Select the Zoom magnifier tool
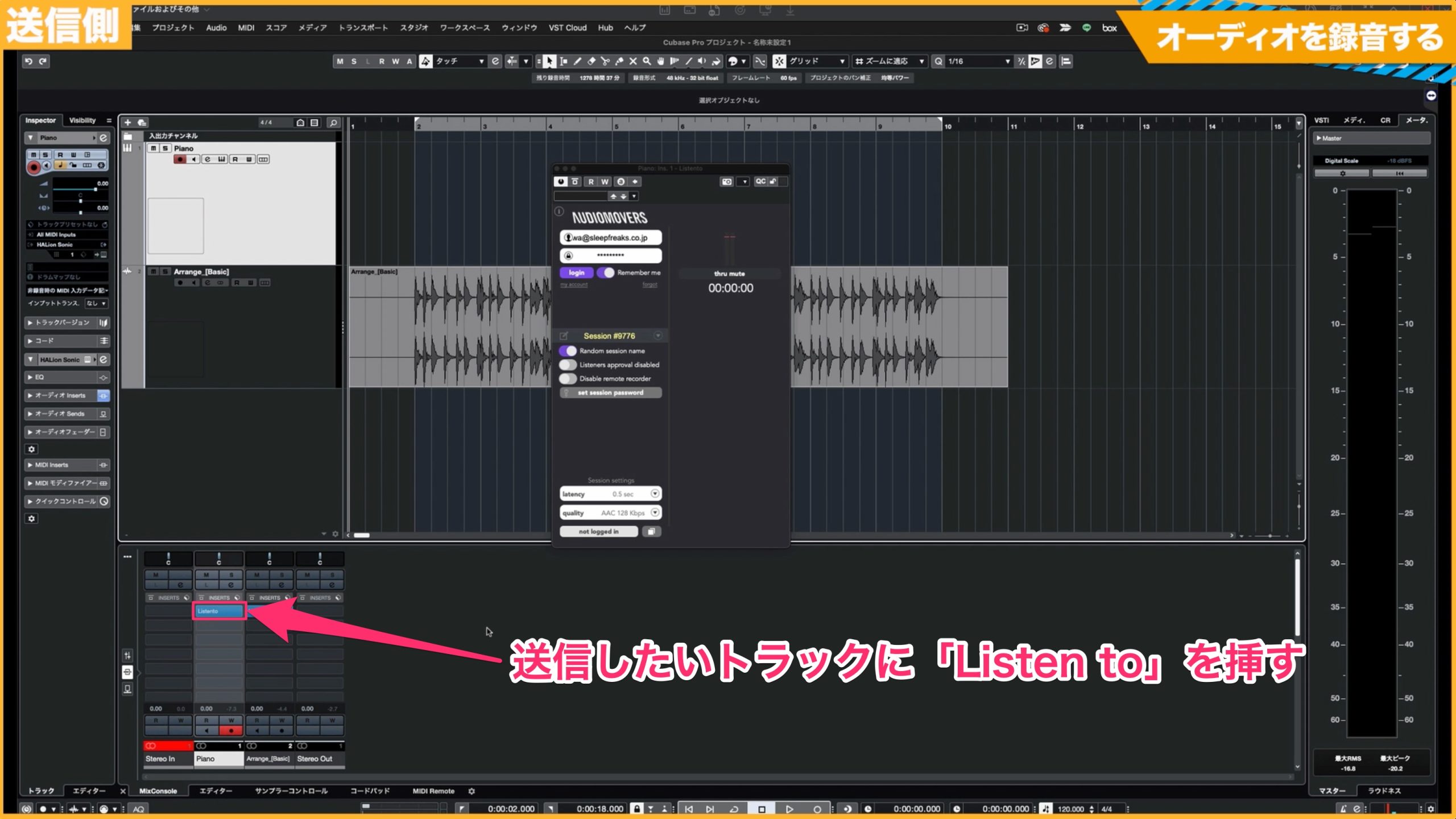 (647, 61)
